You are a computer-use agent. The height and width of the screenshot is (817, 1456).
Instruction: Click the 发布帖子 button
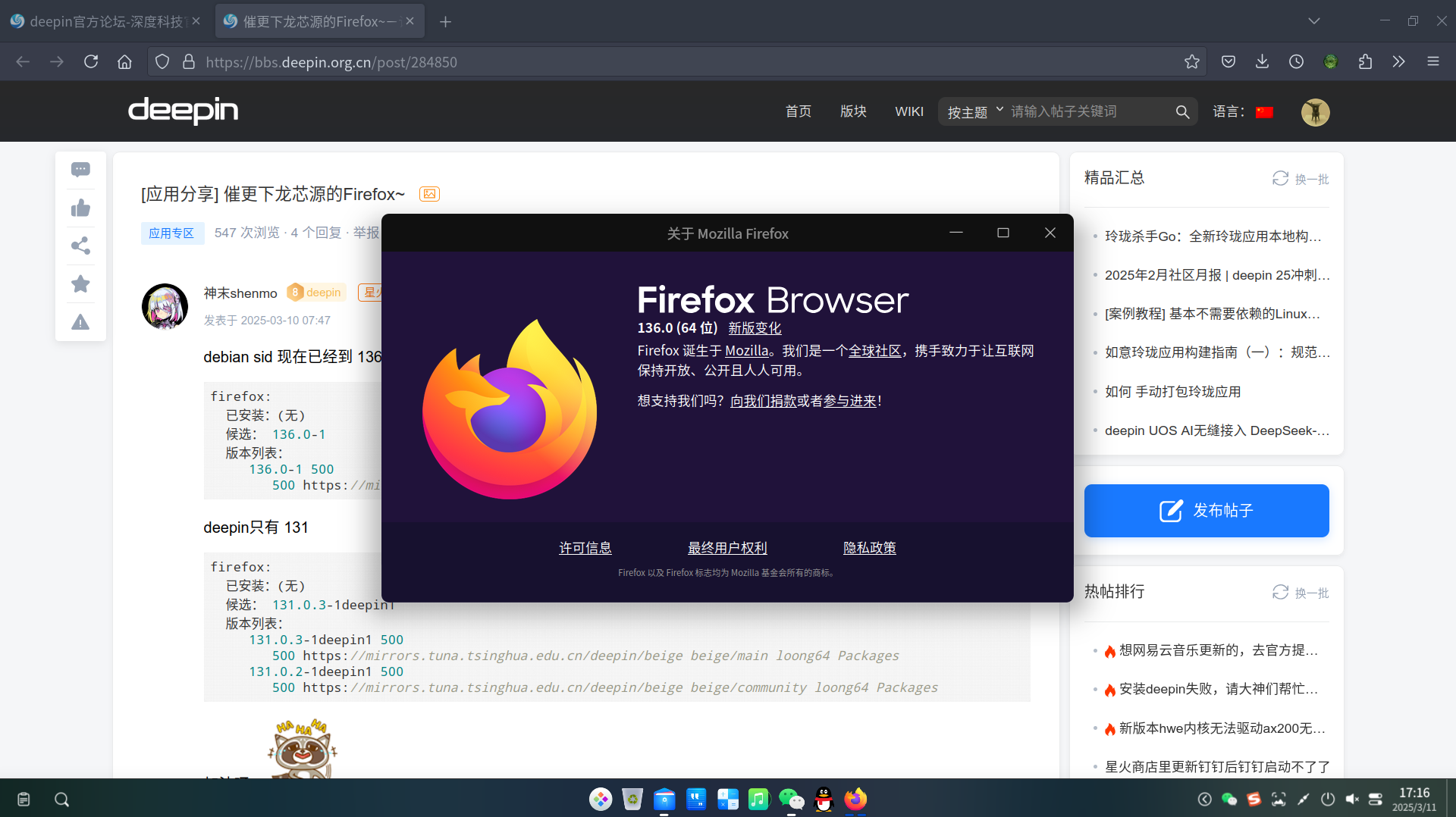point(1207,511)
